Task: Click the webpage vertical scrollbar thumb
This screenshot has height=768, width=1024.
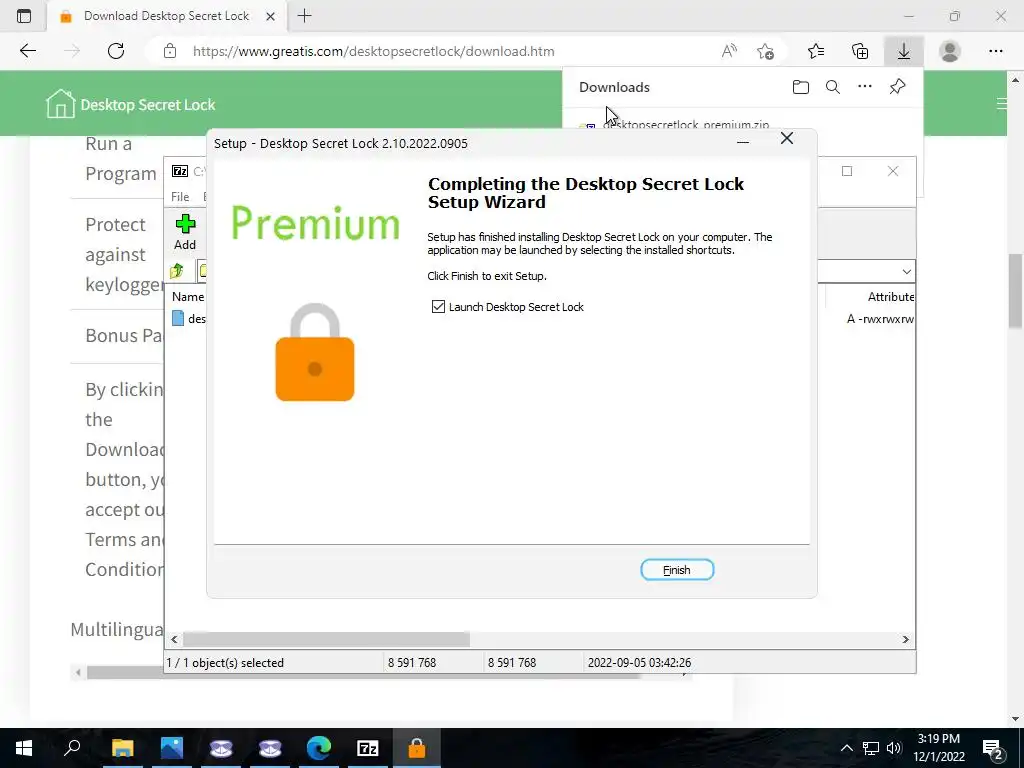Action: click(1015, 291)
